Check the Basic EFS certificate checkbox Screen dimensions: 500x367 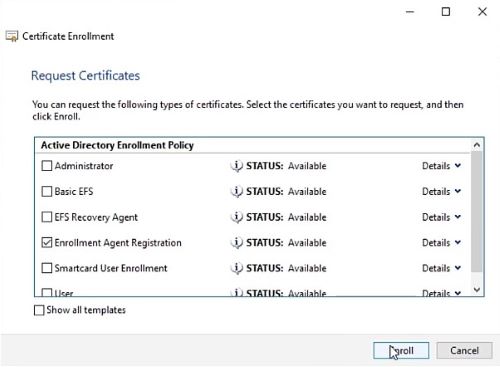coord(47,191)
